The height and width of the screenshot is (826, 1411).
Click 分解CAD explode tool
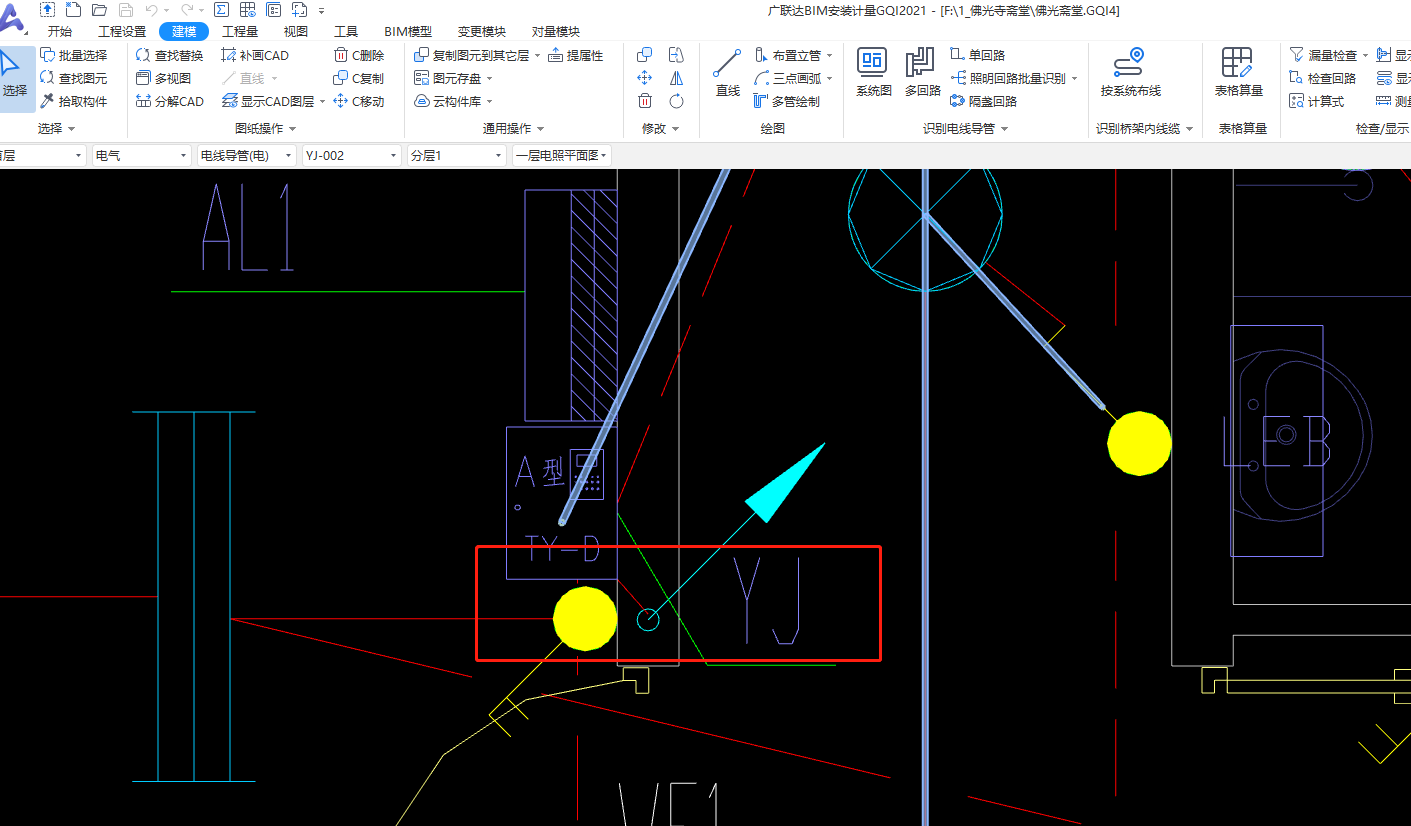coord(169,101)
